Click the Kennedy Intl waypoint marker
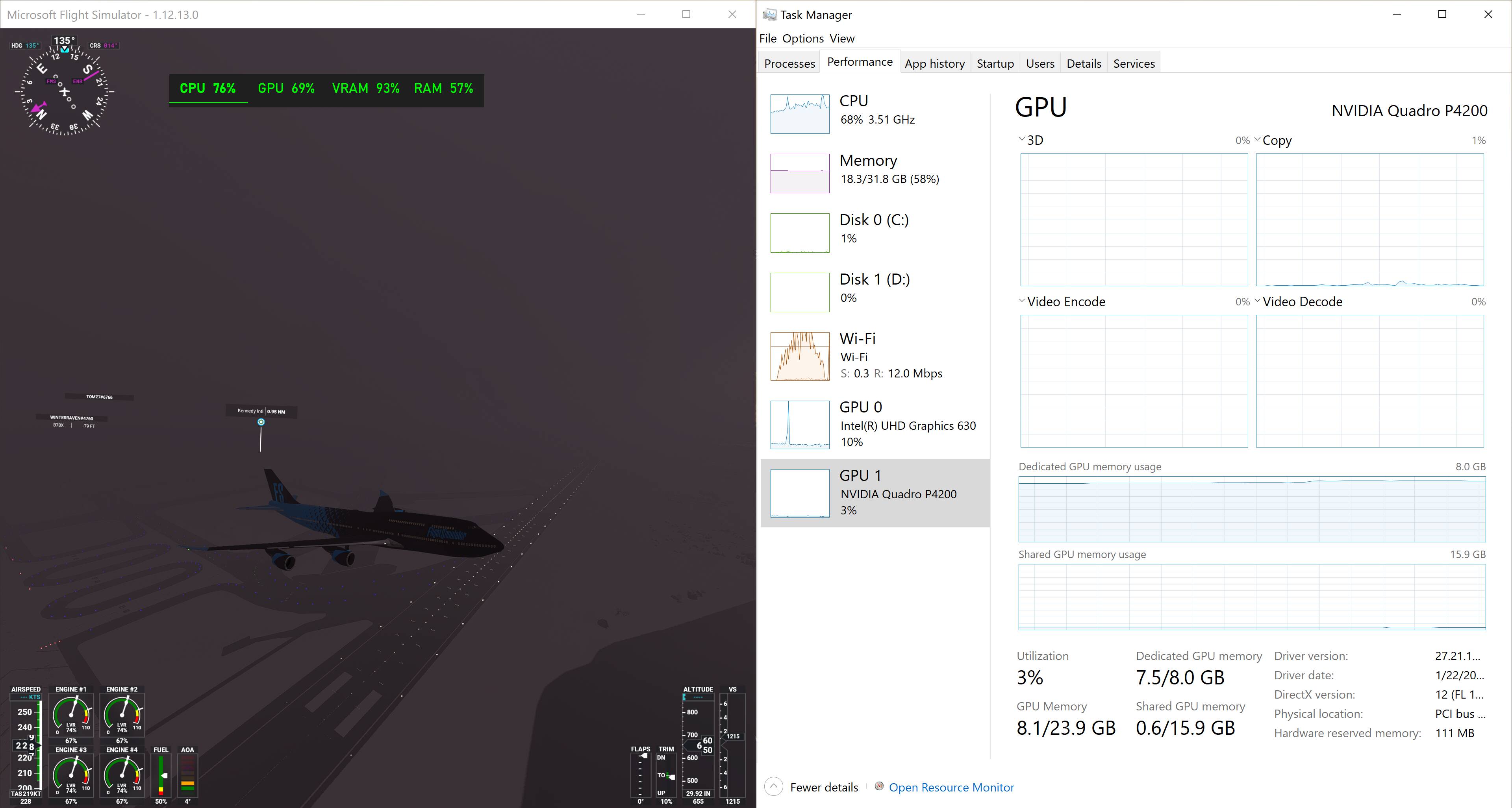This screenshot has height=808, width=1512. pos(261,422)
